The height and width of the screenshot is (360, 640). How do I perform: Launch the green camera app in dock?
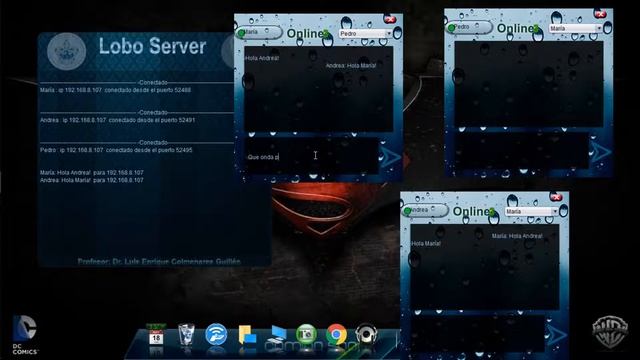click(x=306, y=334)
